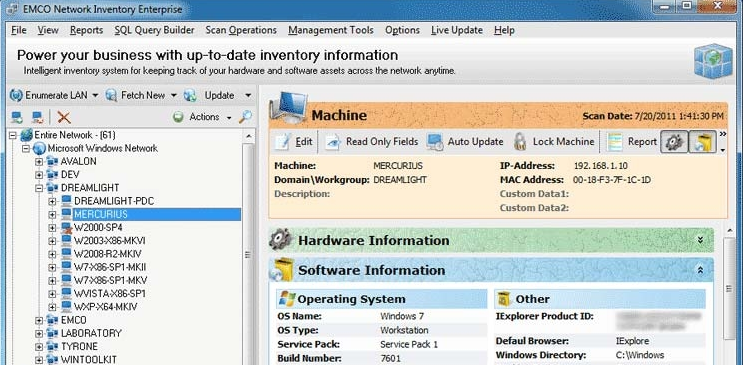743x365 pixels.
Task: Open Scan Operations menu
Action: pos(241,30)
